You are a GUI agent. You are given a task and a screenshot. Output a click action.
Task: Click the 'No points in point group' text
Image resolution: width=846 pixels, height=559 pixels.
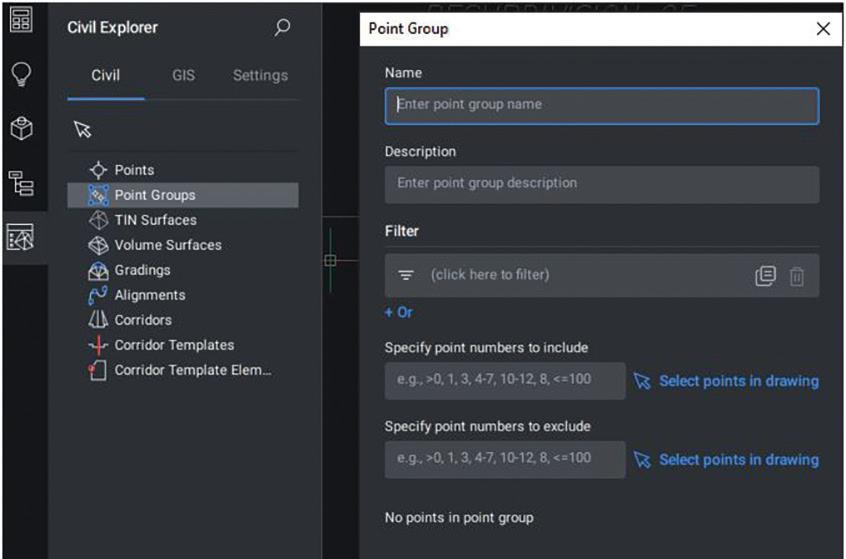point(459,517)
